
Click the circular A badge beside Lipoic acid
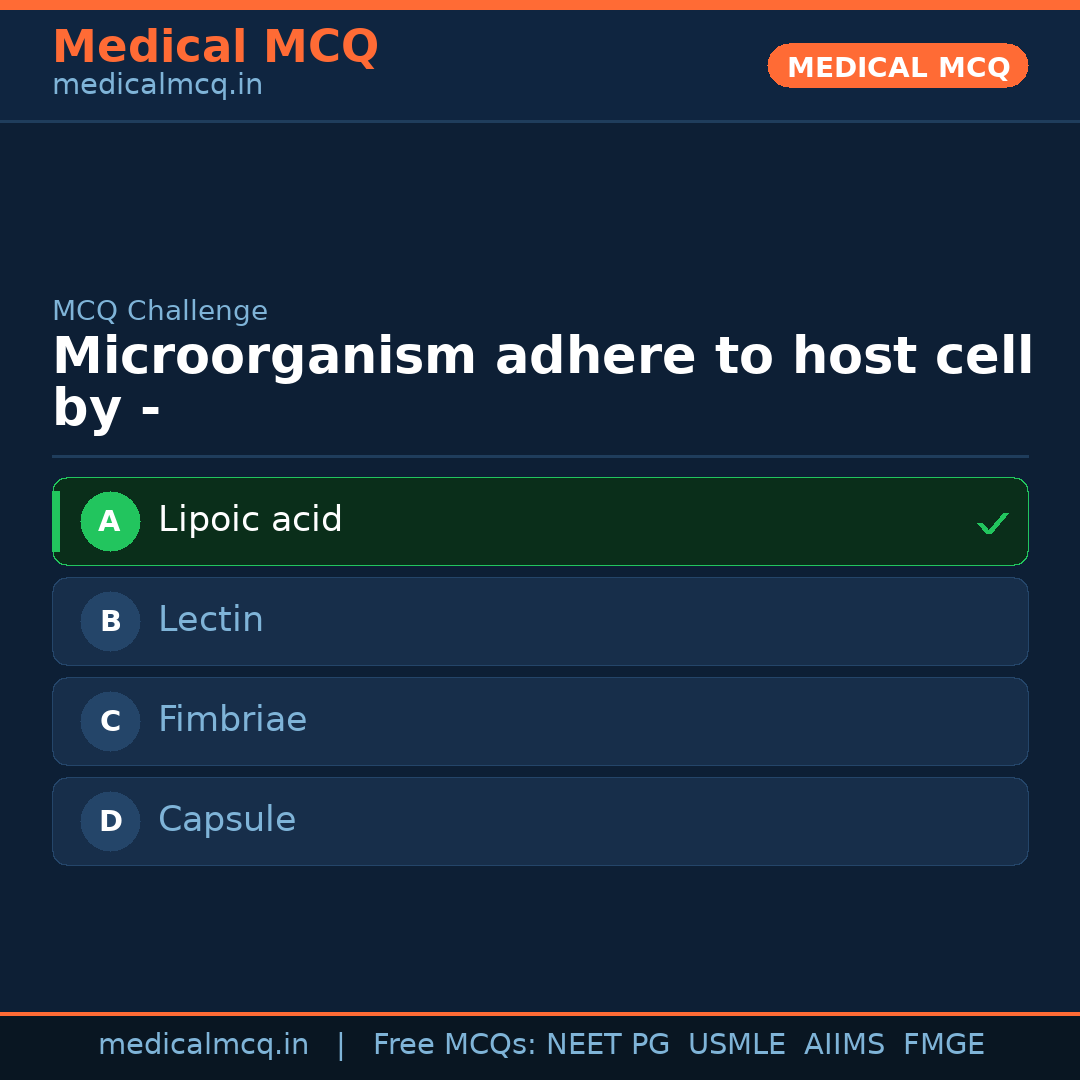point(110,521)
